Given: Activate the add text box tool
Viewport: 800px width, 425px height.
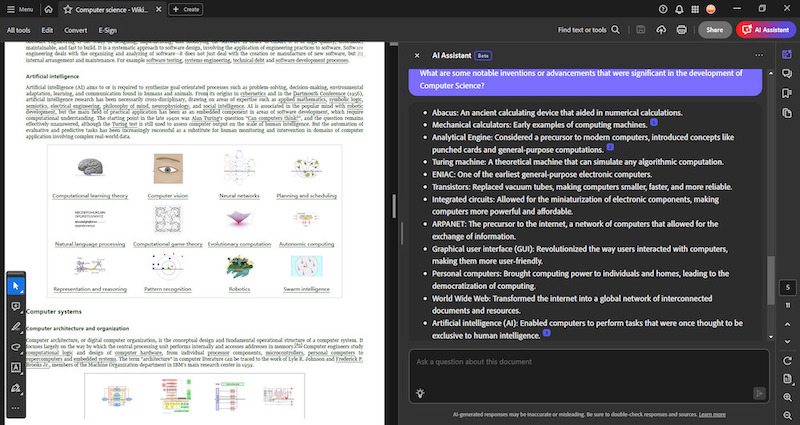Looking at the screenshot, I should [x=15, y=367].
